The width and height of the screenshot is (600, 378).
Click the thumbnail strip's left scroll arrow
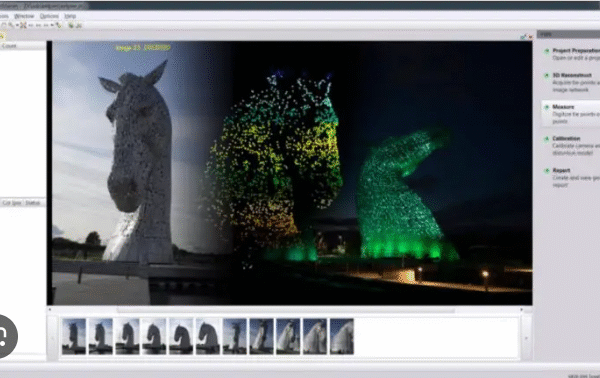(x=52, y=338)
